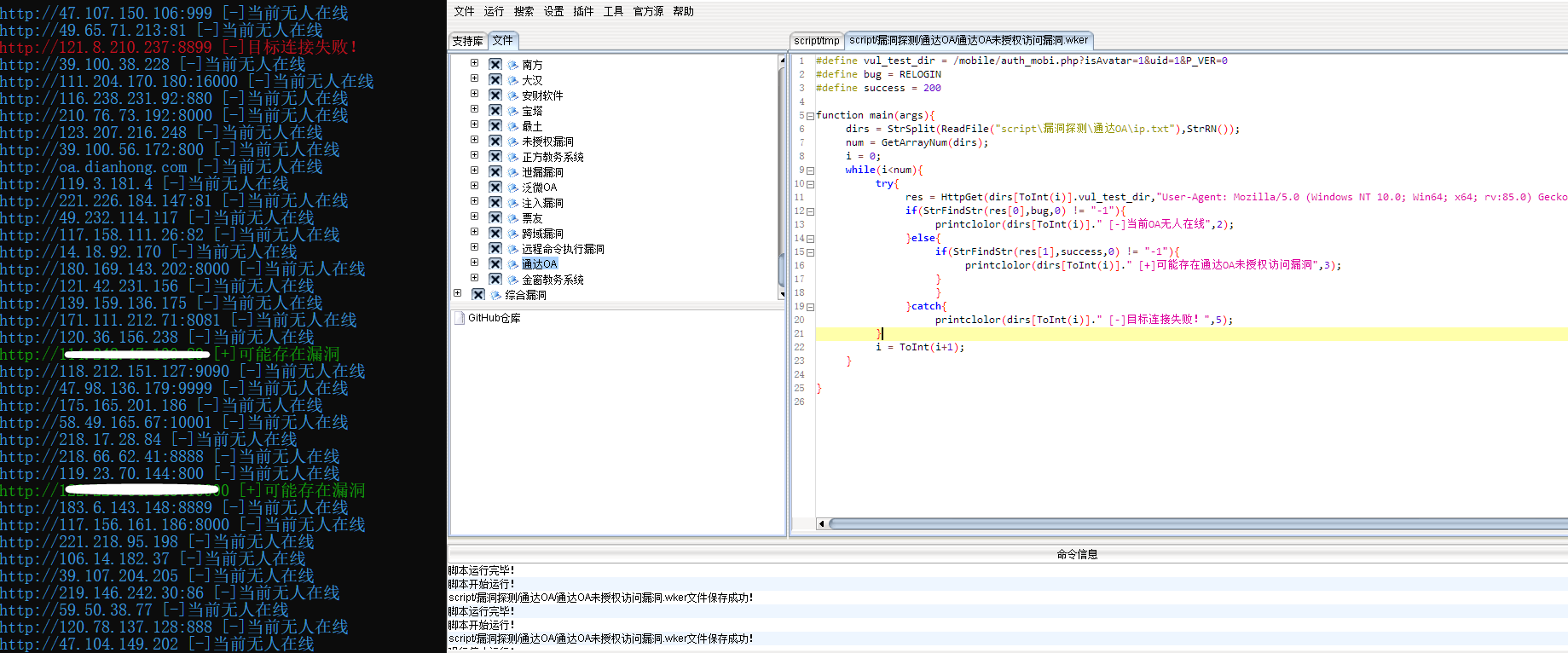Click the editor horizontal scrollbar thumb

tap(1198, 523)
